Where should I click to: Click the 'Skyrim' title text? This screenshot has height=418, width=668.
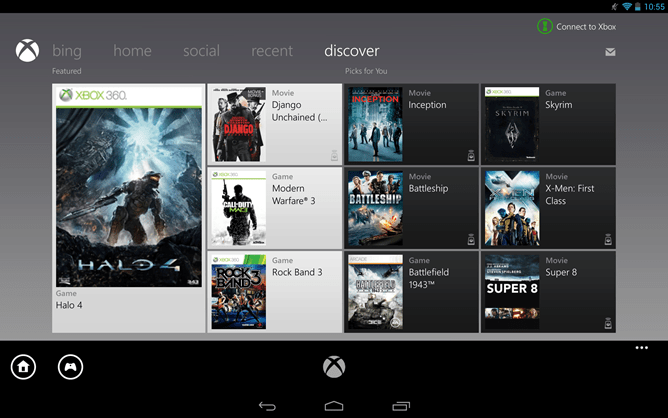click(x=559, y=105)
